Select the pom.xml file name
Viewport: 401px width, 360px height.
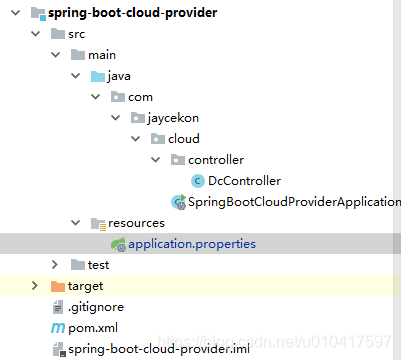pos(93,329)
